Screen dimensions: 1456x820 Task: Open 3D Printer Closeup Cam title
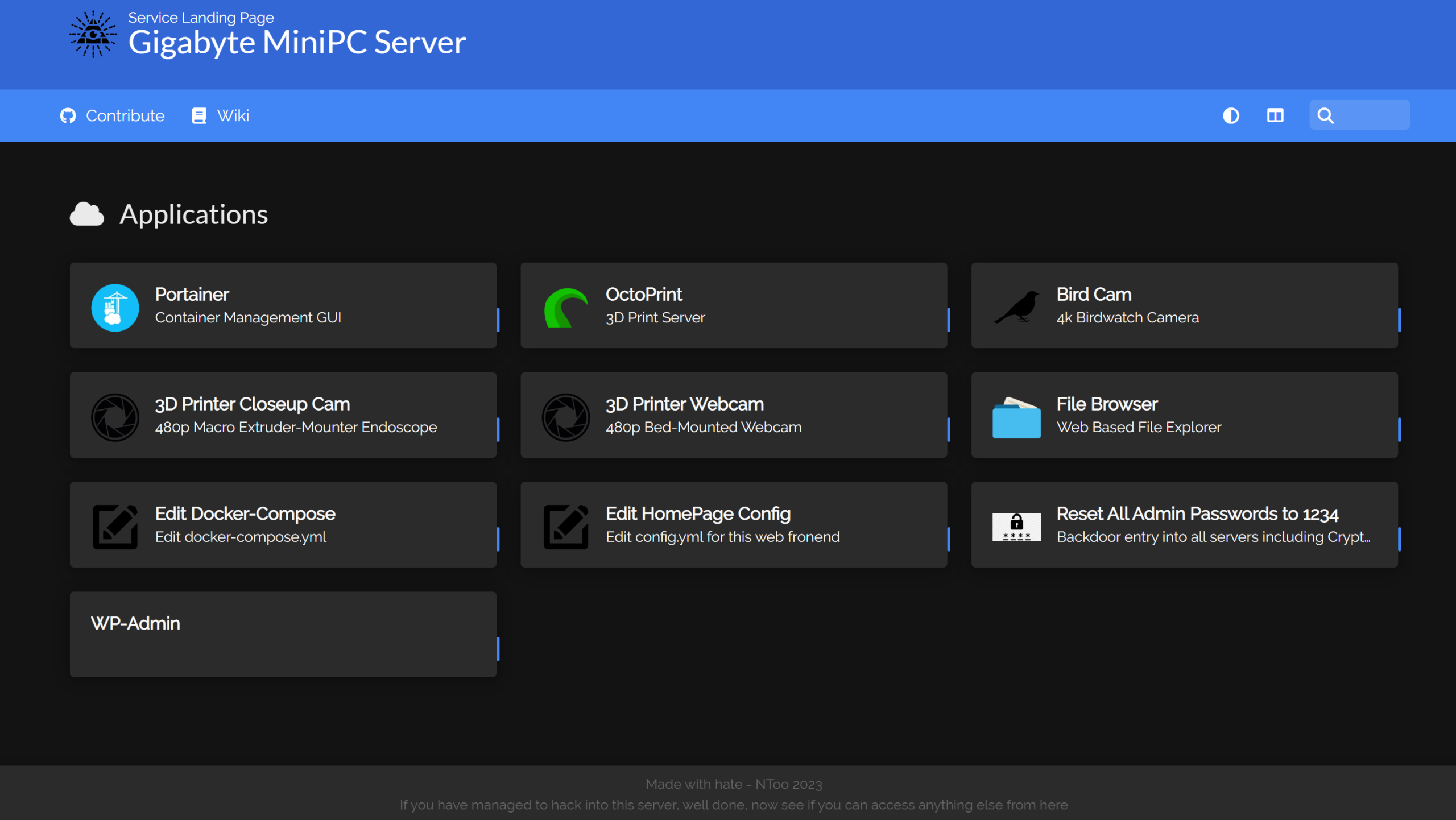point(253,404)
